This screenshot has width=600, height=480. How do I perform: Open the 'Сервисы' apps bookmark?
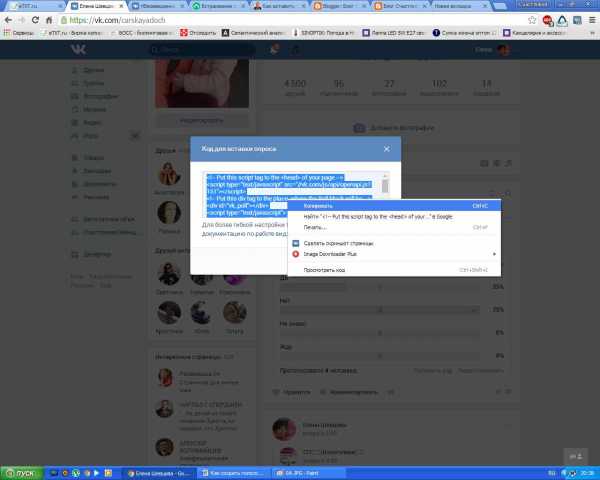pyautogui.click(x=18, y=33)
